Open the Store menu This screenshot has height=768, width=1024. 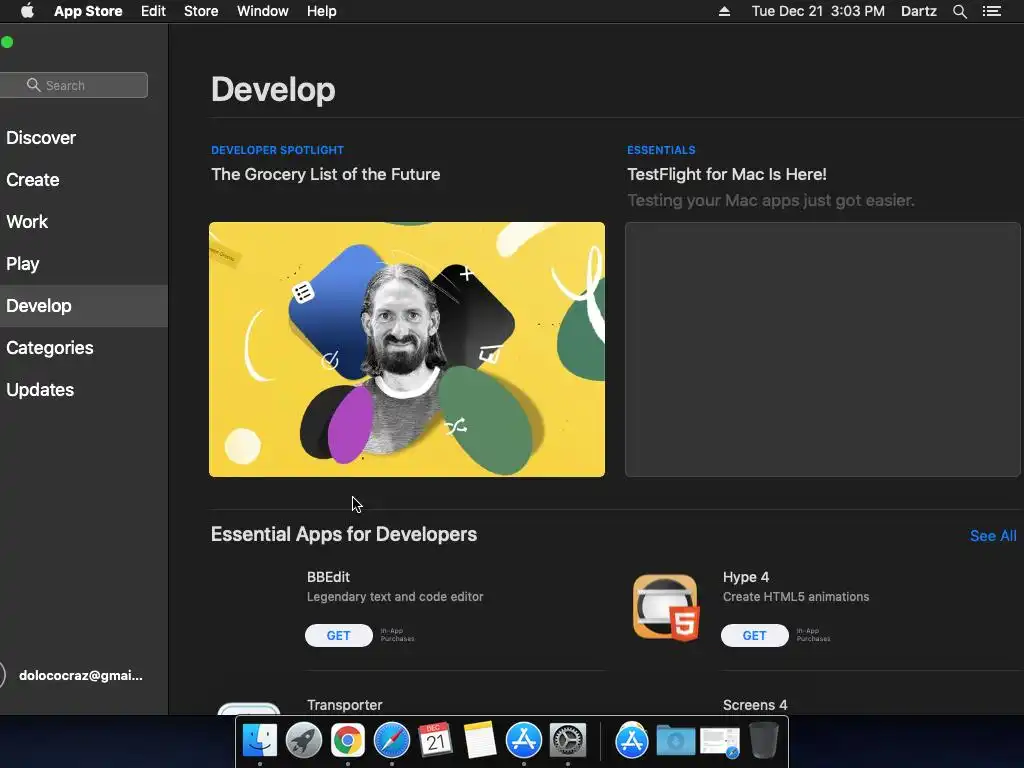click(x=201, y=11)
